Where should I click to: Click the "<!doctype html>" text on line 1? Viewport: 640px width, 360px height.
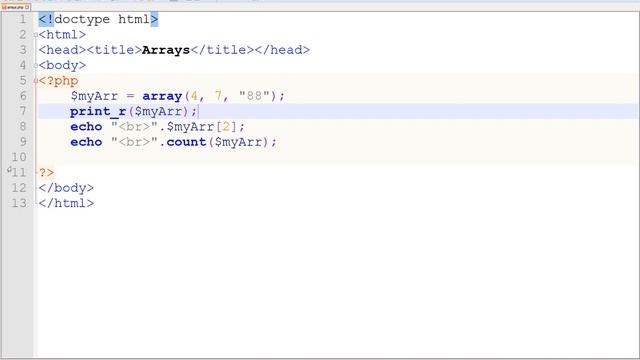coord(98,19)
